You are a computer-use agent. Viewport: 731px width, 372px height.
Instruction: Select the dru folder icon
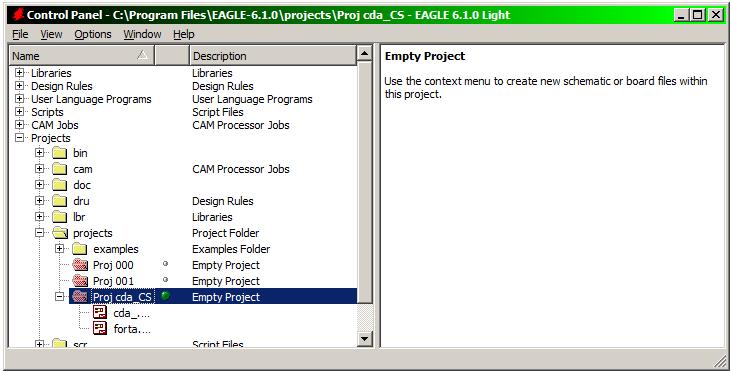point(60,201)
